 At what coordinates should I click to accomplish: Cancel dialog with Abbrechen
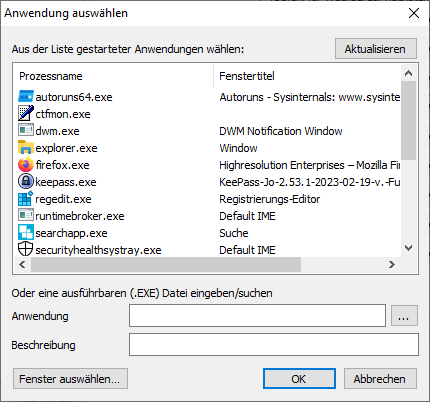point(380,379)
